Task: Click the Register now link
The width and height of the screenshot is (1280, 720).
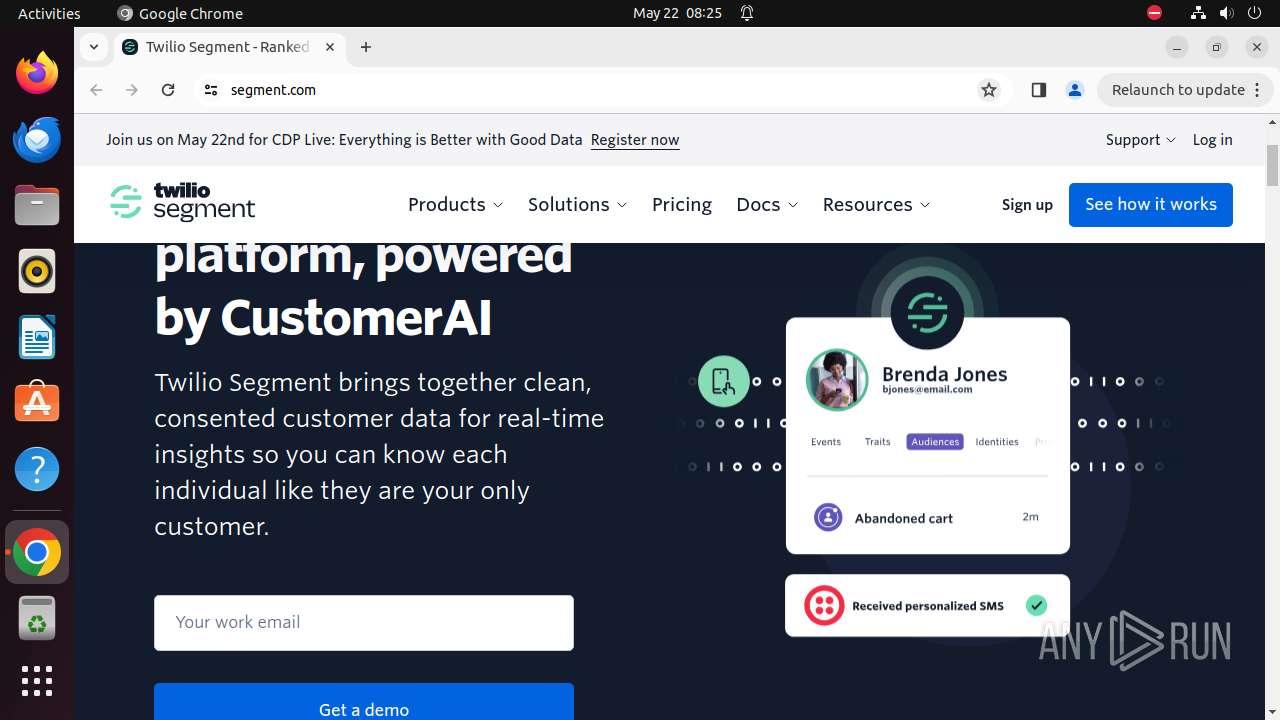Action: coord(635,140)
